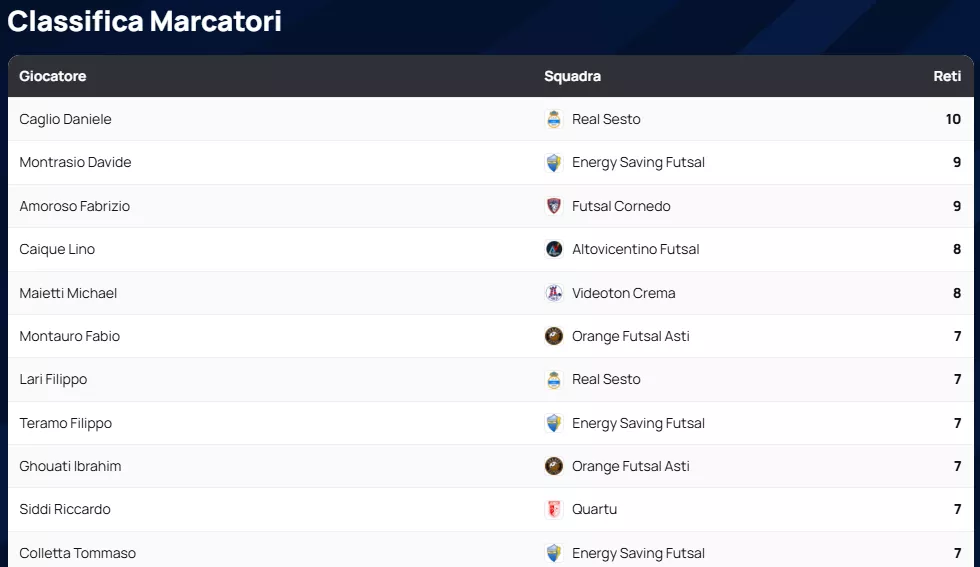The image size is (980, 567).
Task: Click Orange Futsal Asti logo in Ghouati row
Action: click(554, 466)
